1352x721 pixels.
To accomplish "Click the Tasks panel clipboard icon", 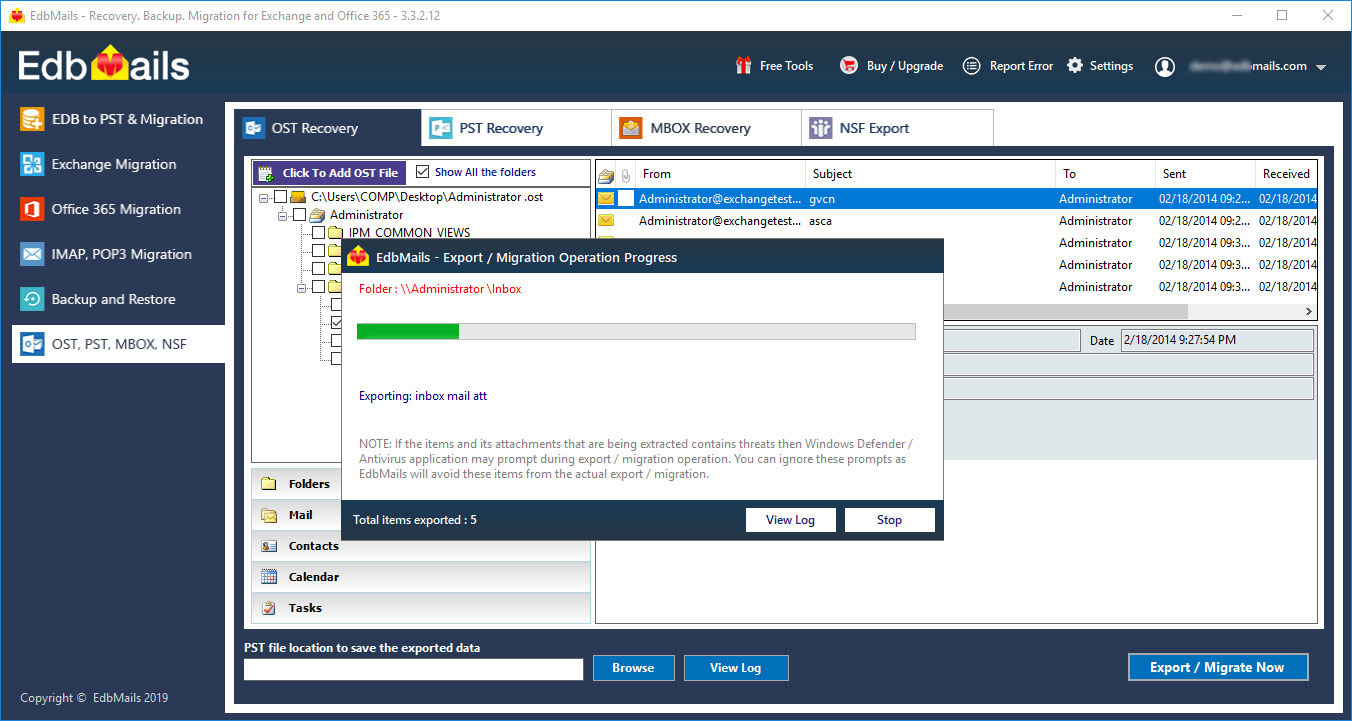I will coord(269,608).
